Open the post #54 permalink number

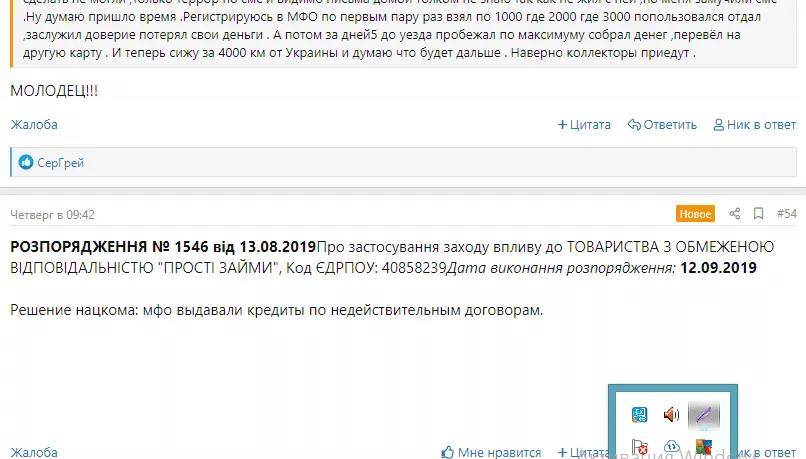click(x=786, y=214)
